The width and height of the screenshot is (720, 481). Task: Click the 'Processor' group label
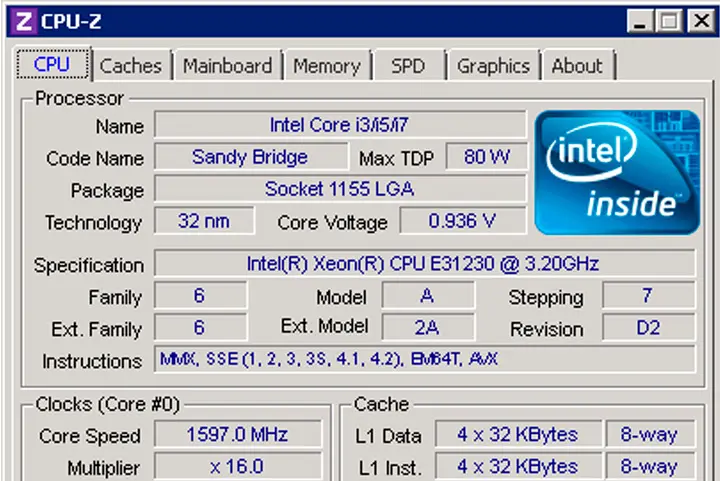pyautogui.click(x=79, y=98)
